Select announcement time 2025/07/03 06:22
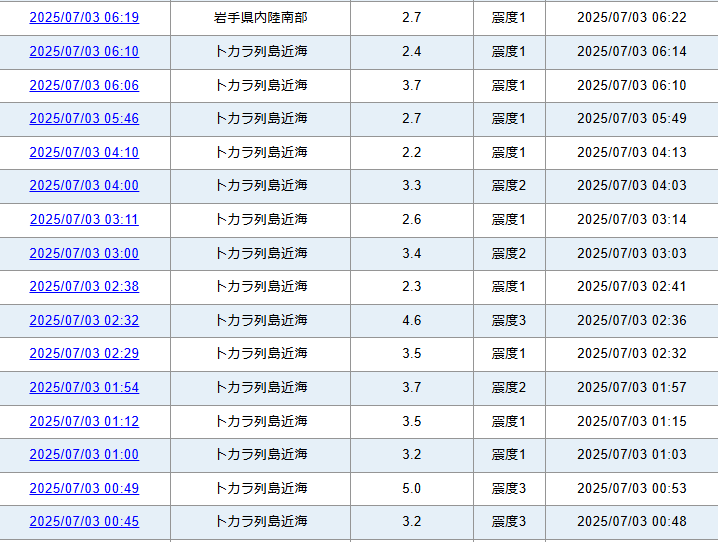This screenshot has height=542, width=718. (632, 17)
